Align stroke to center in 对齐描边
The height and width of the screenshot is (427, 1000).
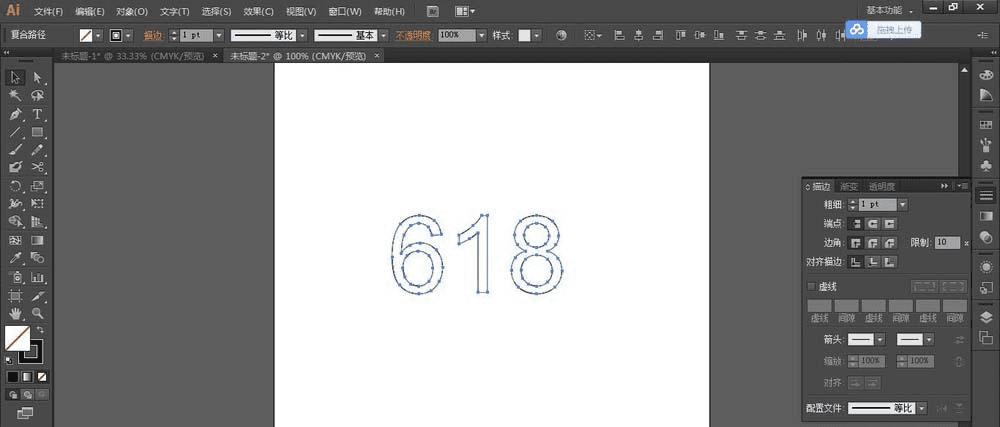pos(855,262)
